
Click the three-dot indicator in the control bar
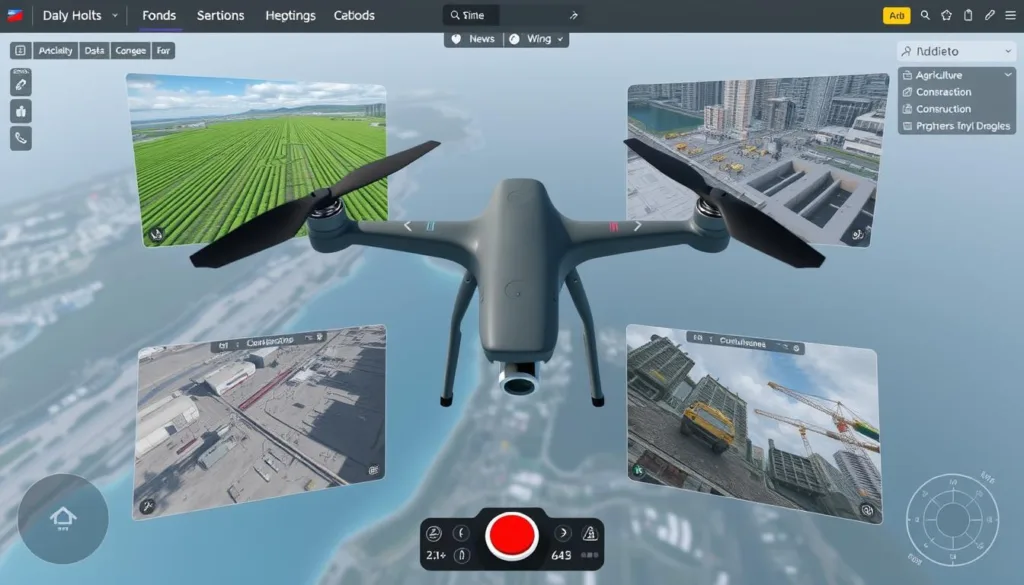(x=589, y=556)
